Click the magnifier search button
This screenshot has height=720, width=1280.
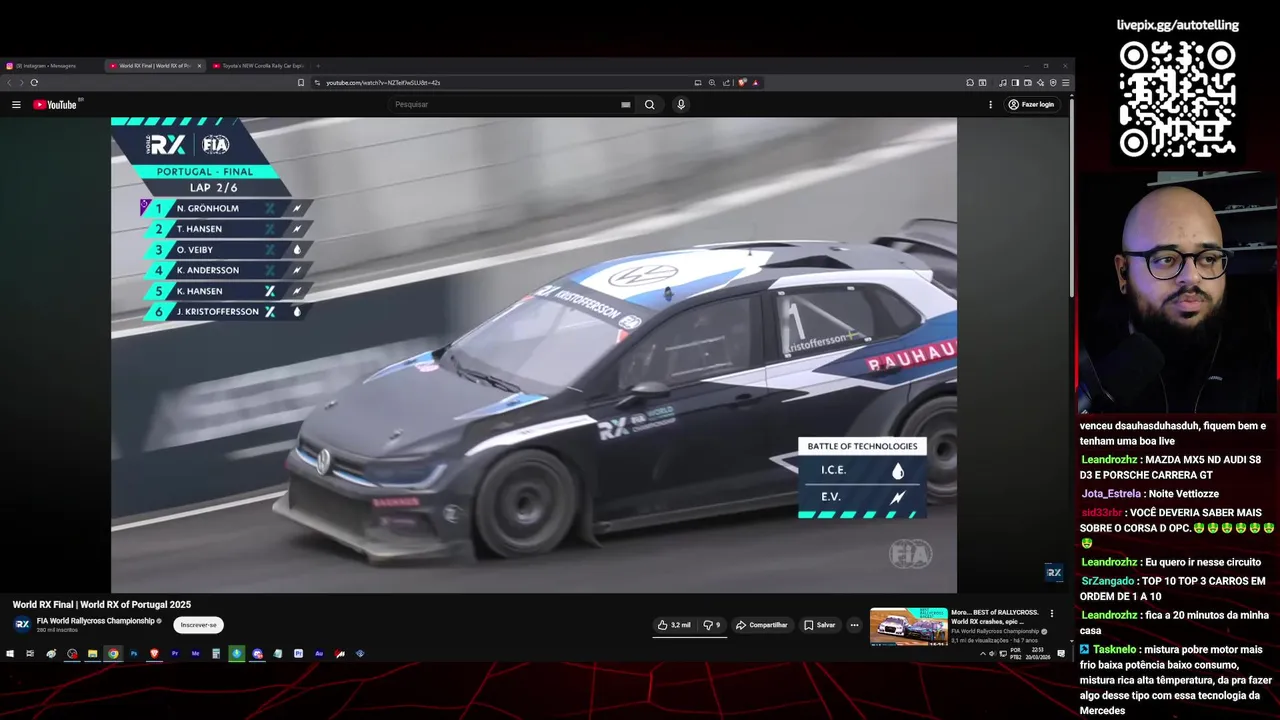click(x=649, y=104)
